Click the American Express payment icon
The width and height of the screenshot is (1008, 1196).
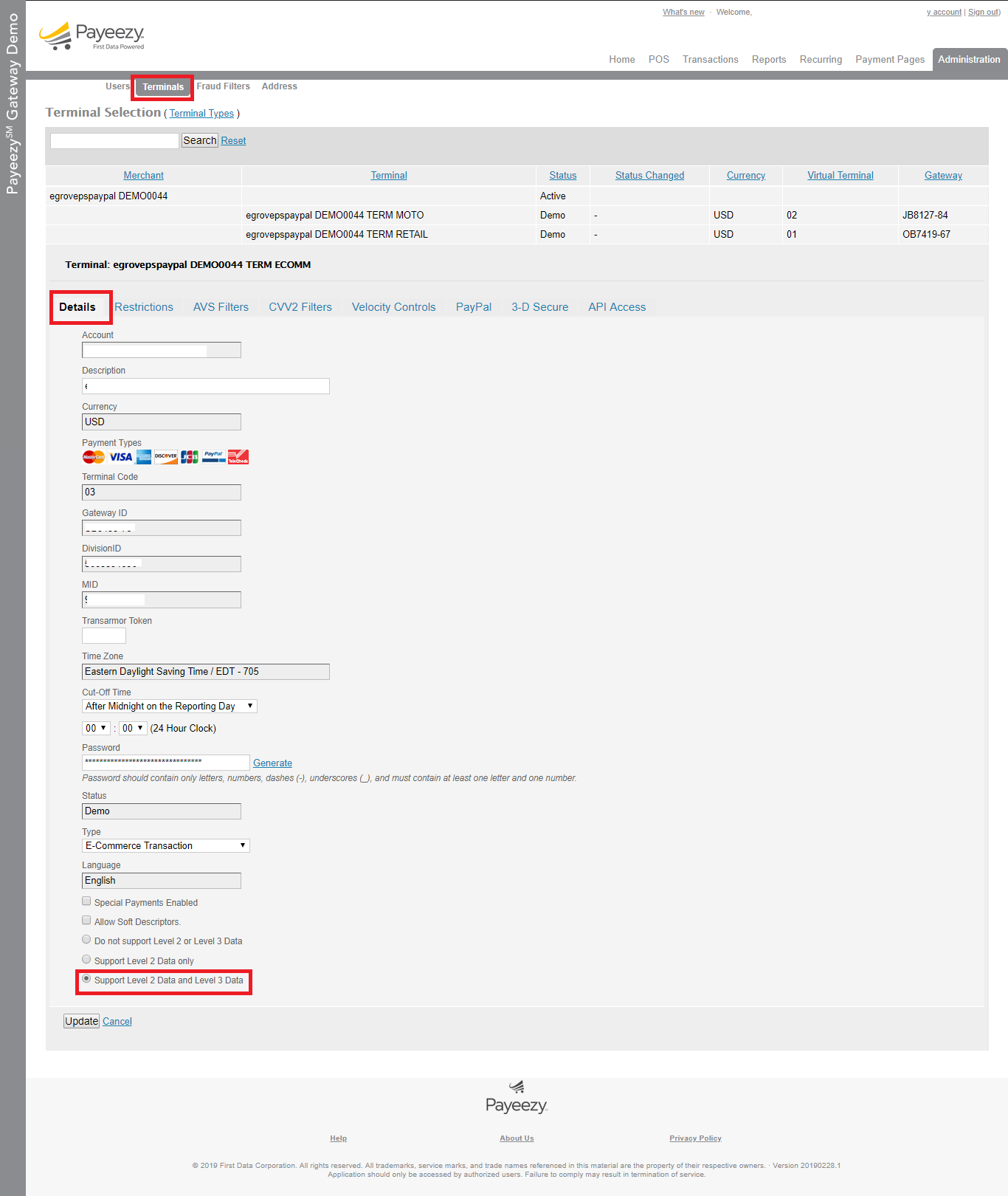(144, 457)
